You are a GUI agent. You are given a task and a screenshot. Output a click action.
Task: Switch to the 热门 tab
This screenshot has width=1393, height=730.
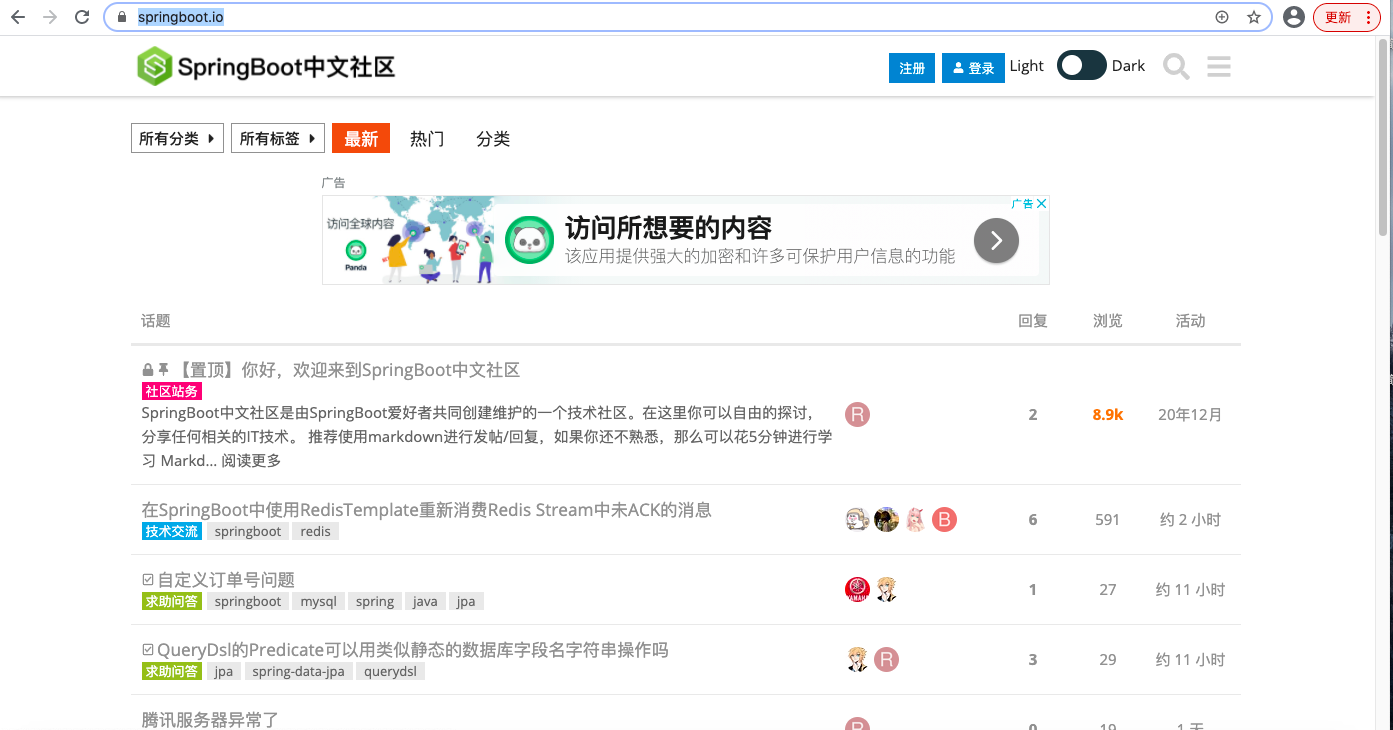pyautogui.click(x=426, y=138)
